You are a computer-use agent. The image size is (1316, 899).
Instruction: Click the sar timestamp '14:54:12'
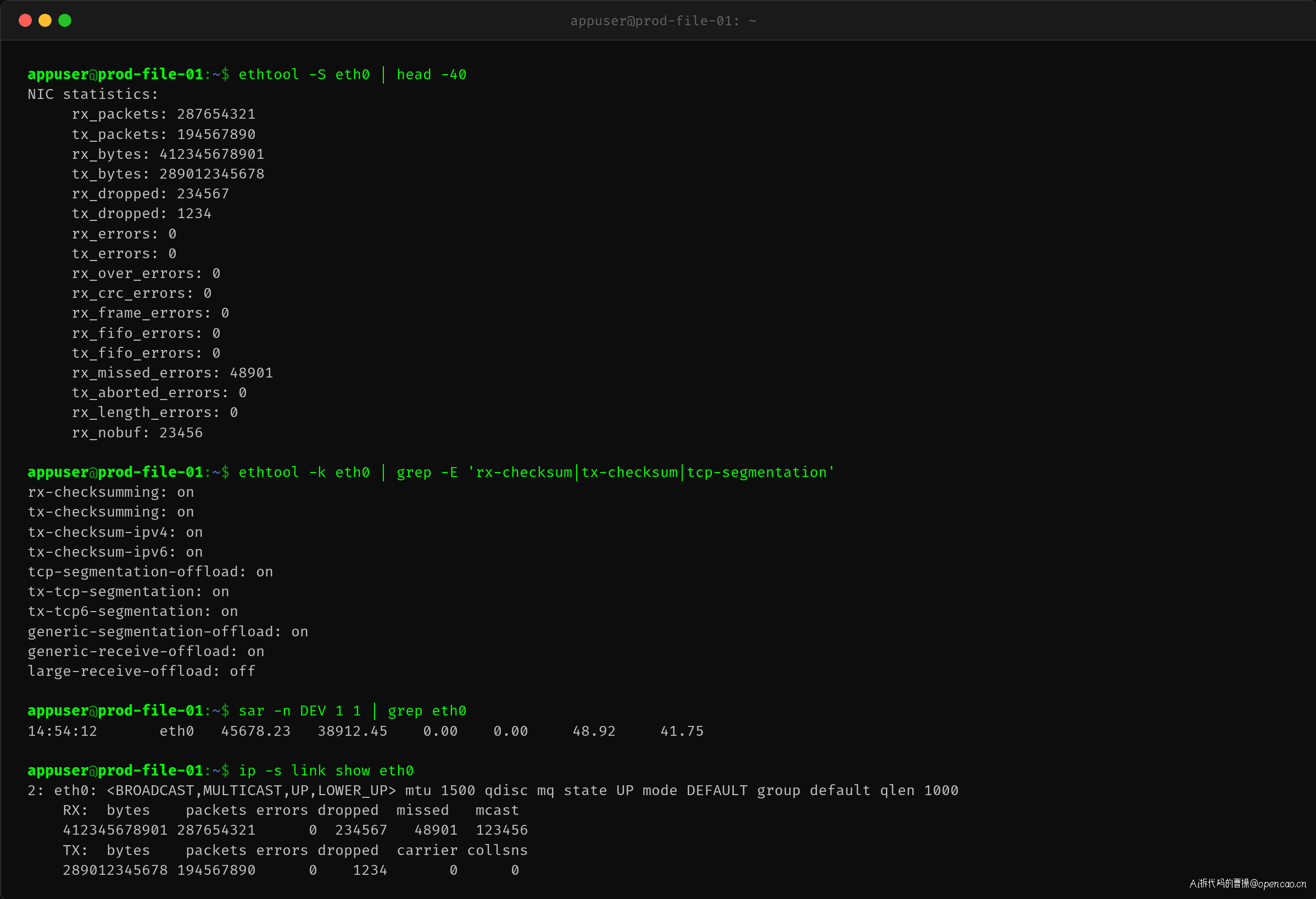point(62,731)
